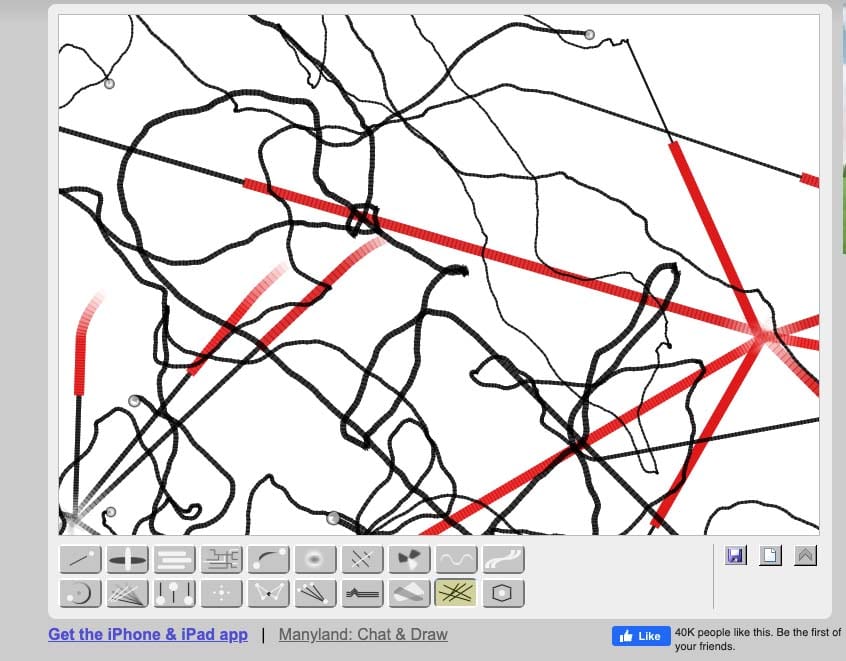Save drawing with the floppy disk icon
Viewport: 846px width, 661px height.
pos(736,555)
